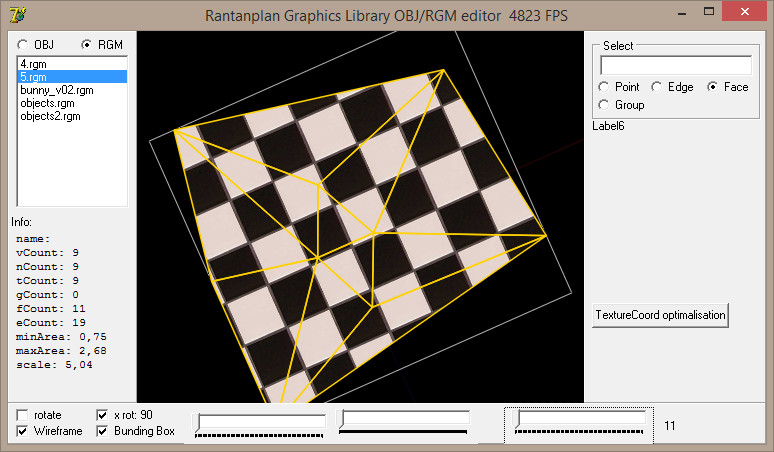The height and width of the screenshot is (452, 774).
Task: Pick objects2.rgm from the file list
Action: point(49,116)
